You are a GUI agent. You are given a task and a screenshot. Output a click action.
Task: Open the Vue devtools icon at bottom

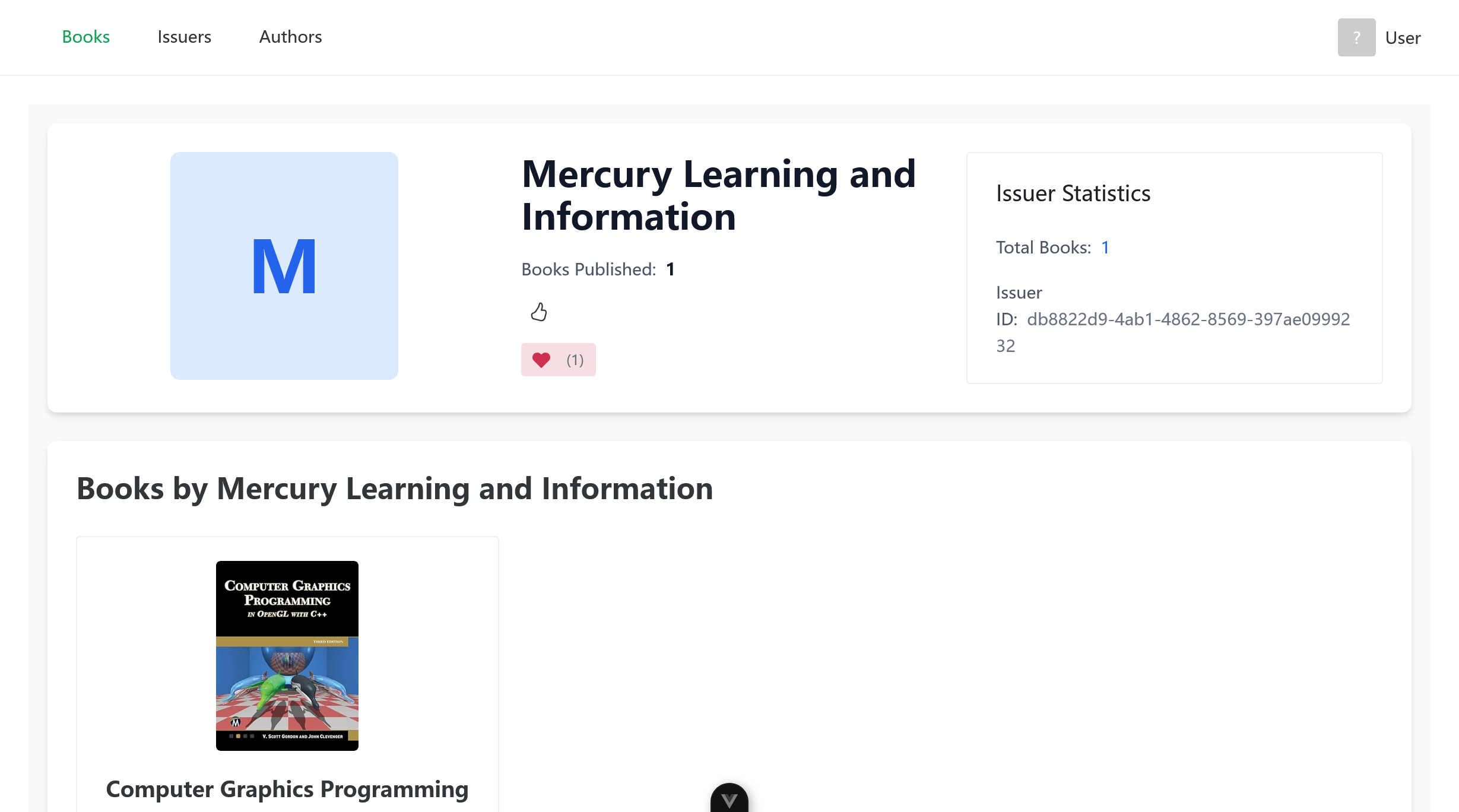pyautogui.click(x=729, y=799)
